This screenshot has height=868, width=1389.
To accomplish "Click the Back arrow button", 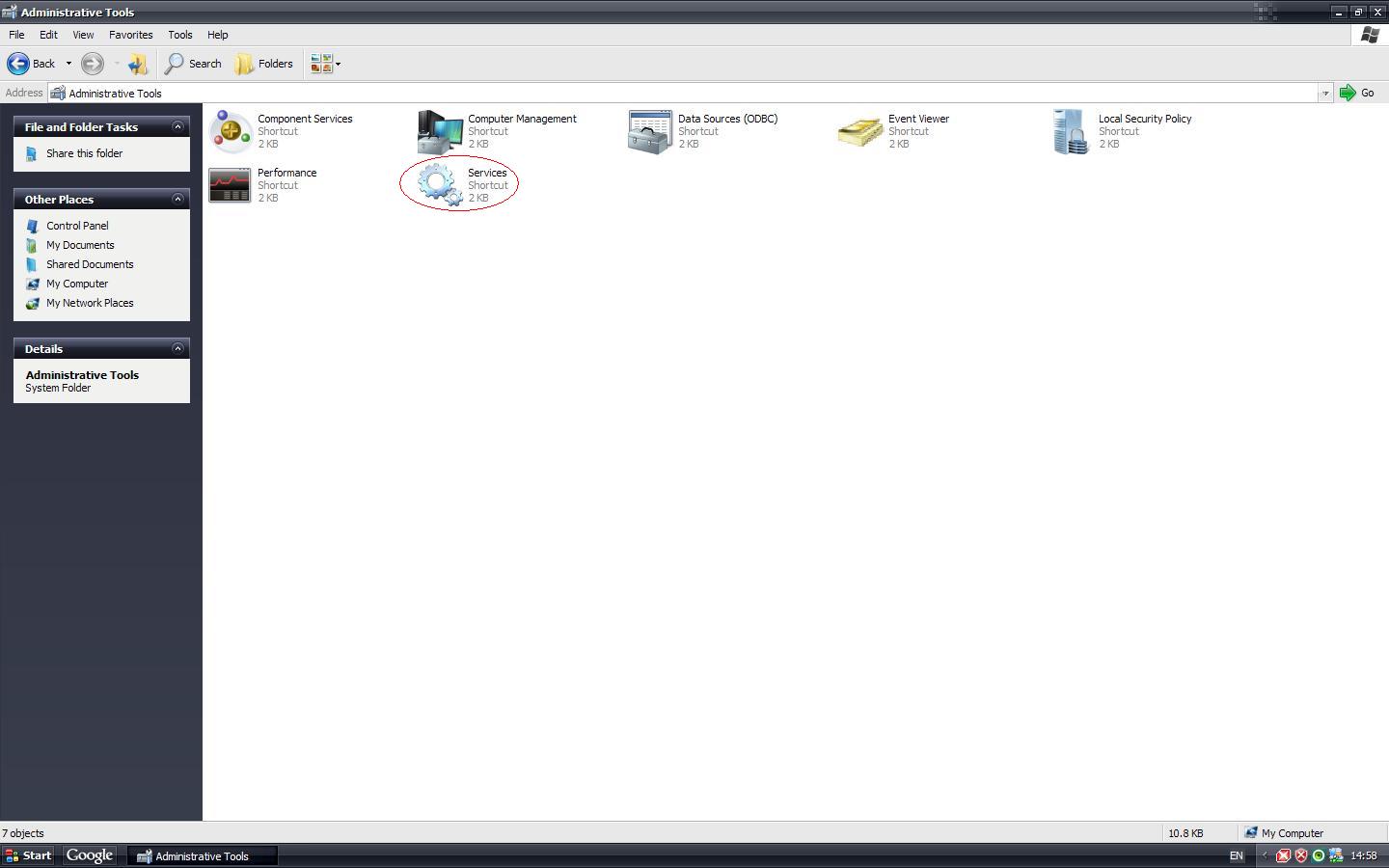I will (32, 64).
